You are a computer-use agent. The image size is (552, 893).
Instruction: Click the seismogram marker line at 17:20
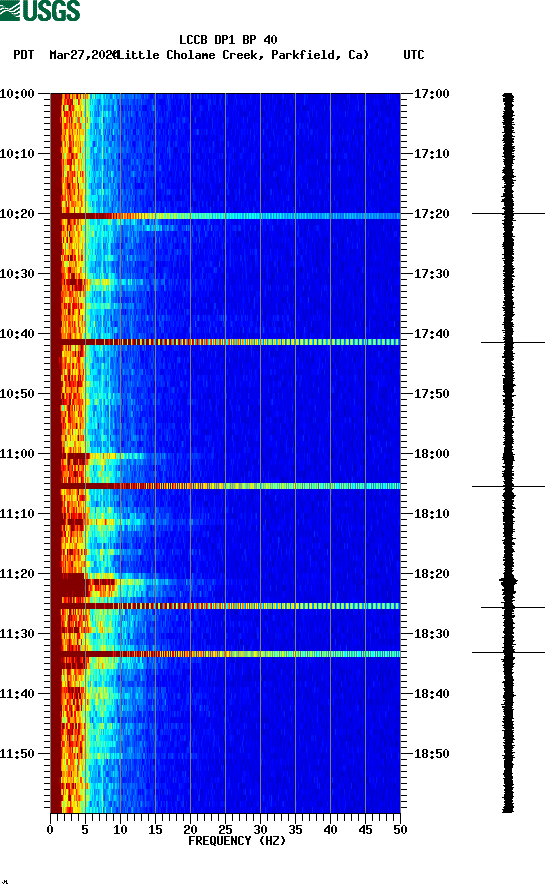click(x=508, y=214)
